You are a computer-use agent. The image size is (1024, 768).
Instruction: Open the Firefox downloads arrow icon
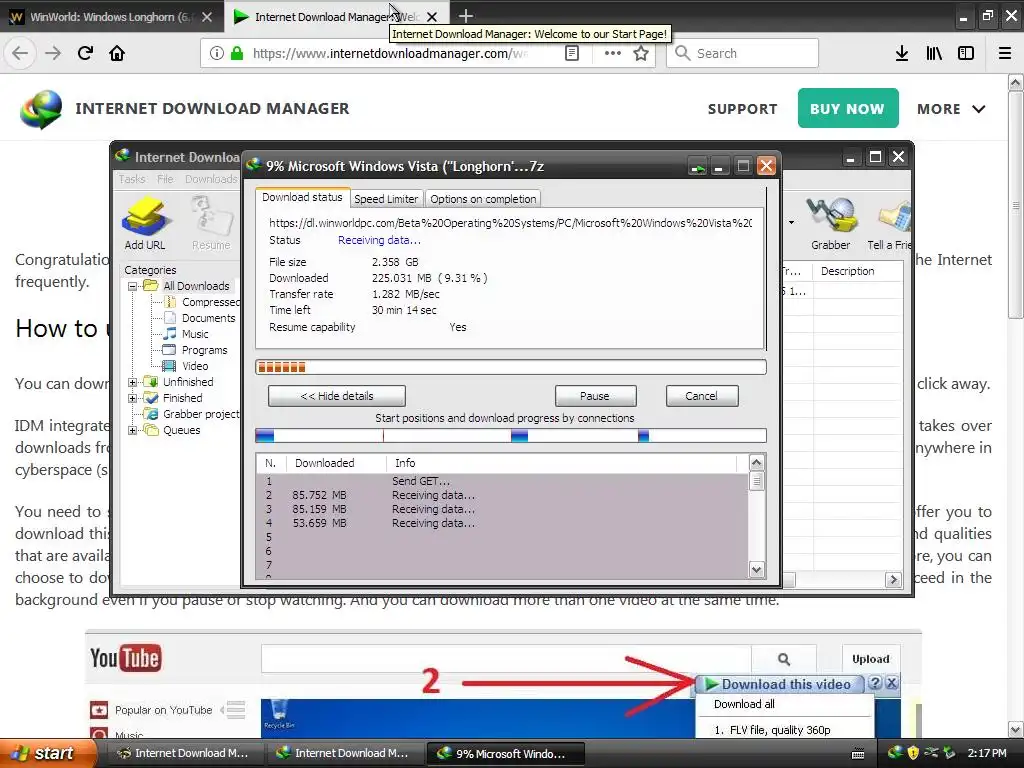click(x=902, y=53)
